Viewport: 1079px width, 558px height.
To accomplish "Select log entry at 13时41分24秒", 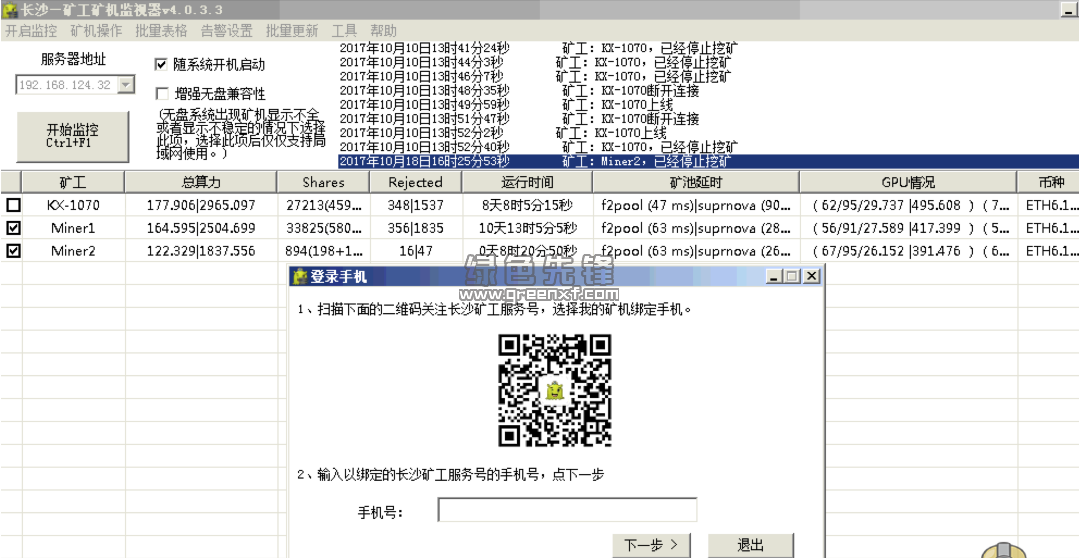I will 708,49.
